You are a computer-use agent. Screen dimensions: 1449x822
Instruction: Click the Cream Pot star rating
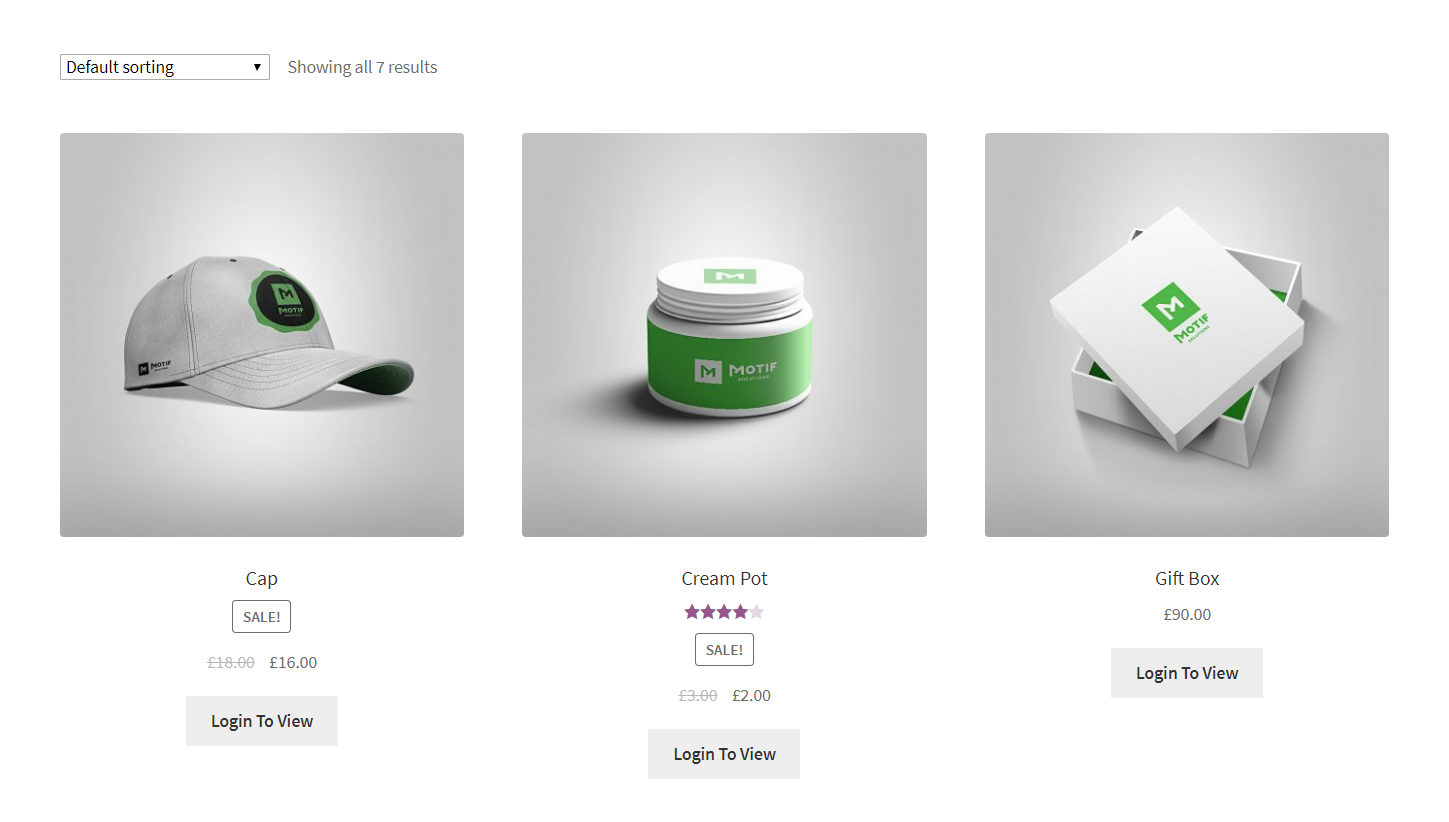click(724, 612)
